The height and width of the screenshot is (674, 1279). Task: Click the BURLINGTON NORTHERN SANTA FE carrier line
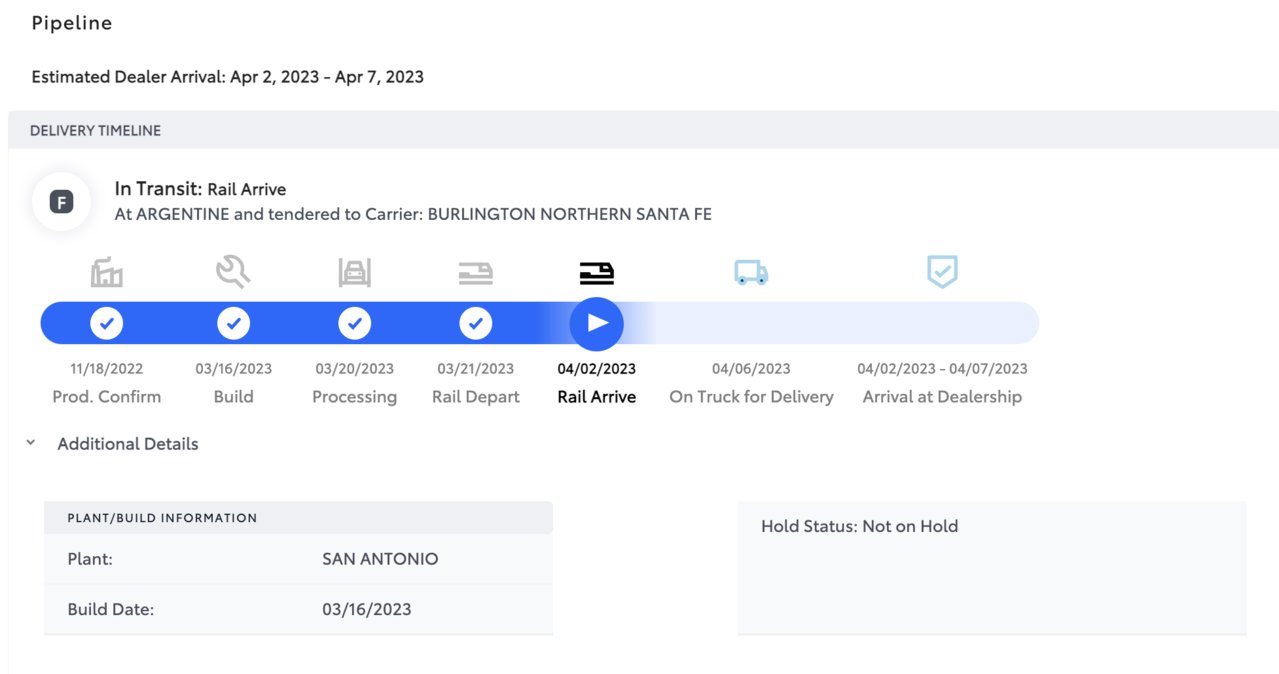point(413,214)
